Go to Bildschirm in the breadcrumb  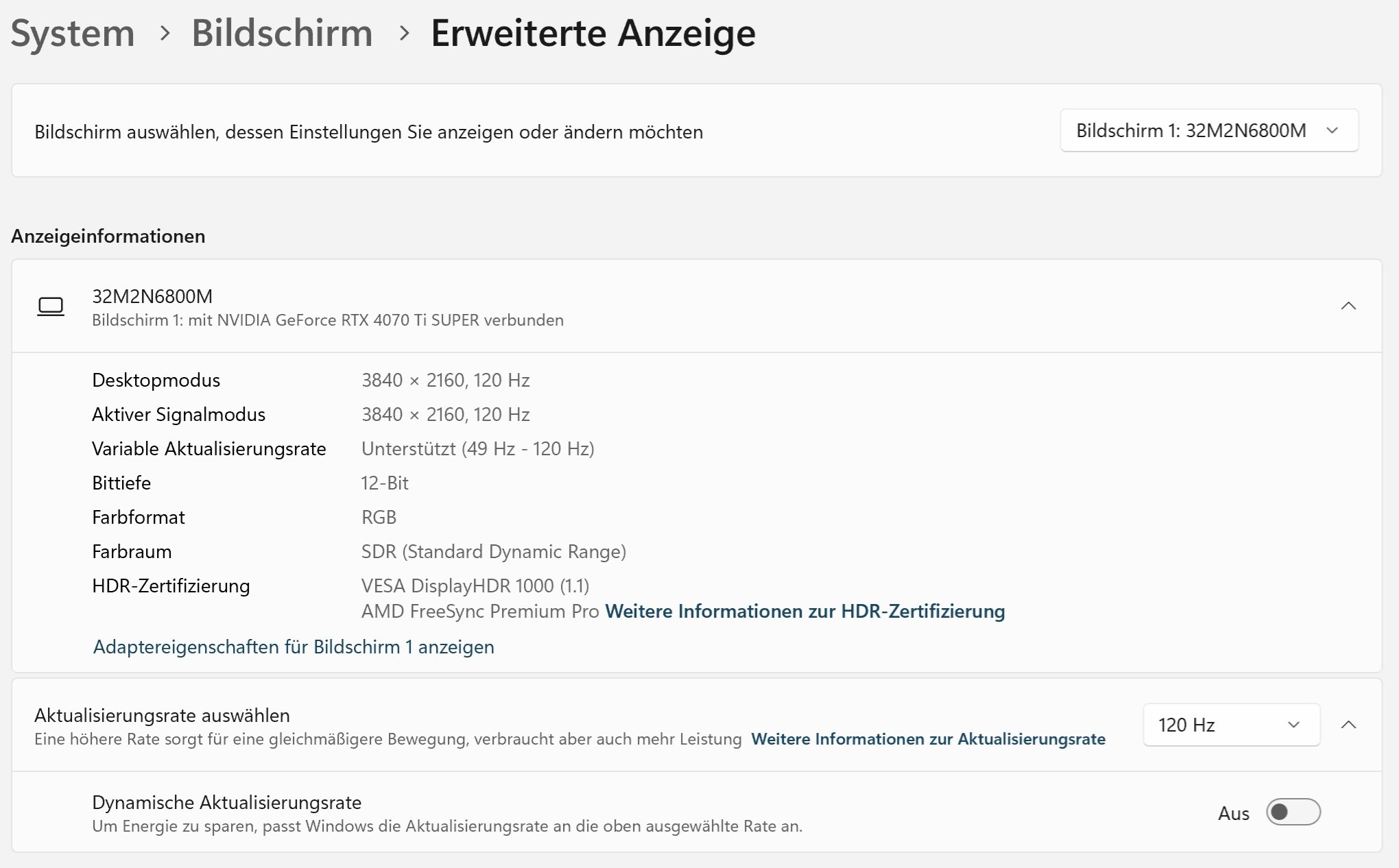click(x=282, y=33)
